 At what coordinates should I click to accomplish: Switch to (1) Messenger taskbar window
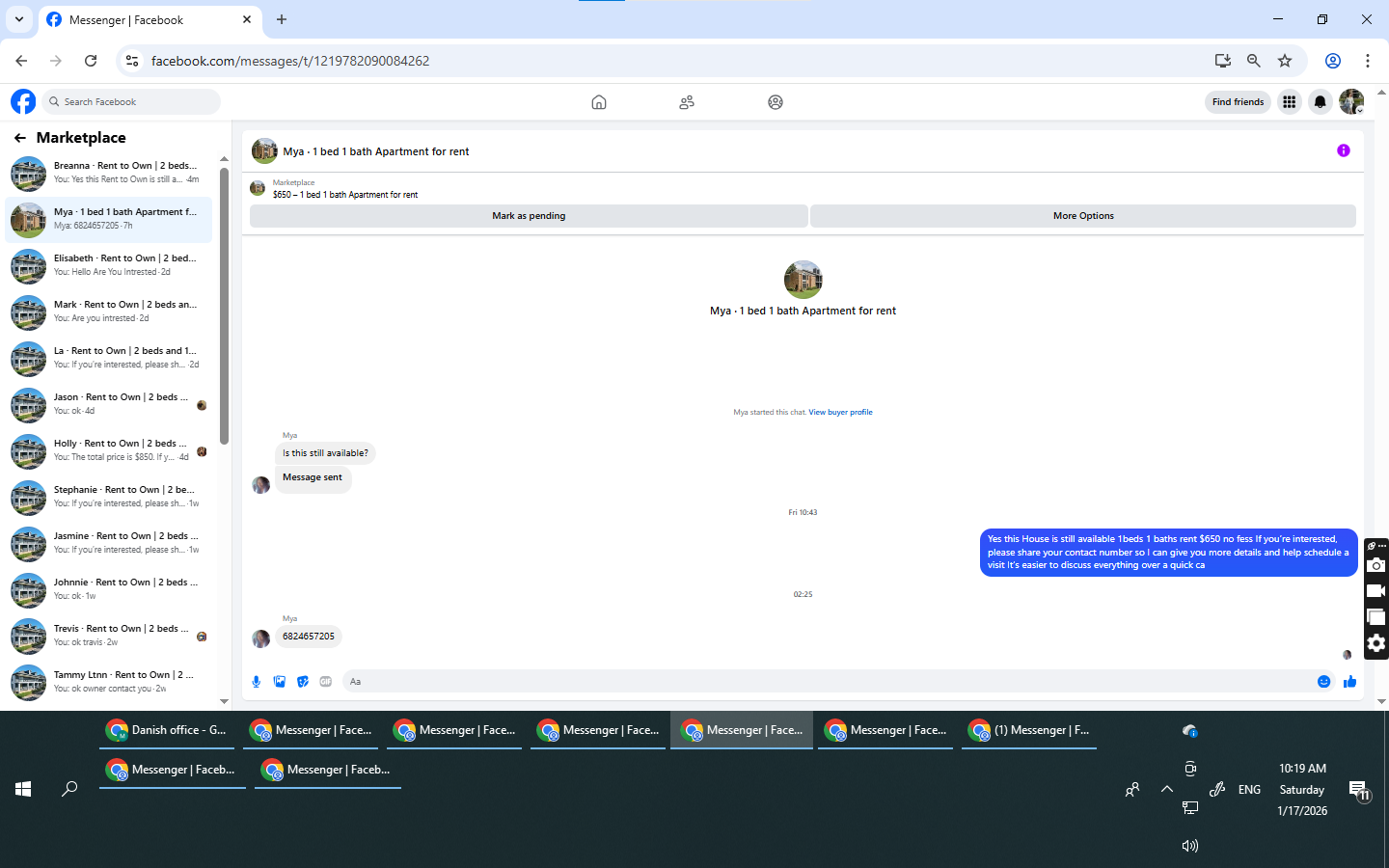pos(1029,730)
